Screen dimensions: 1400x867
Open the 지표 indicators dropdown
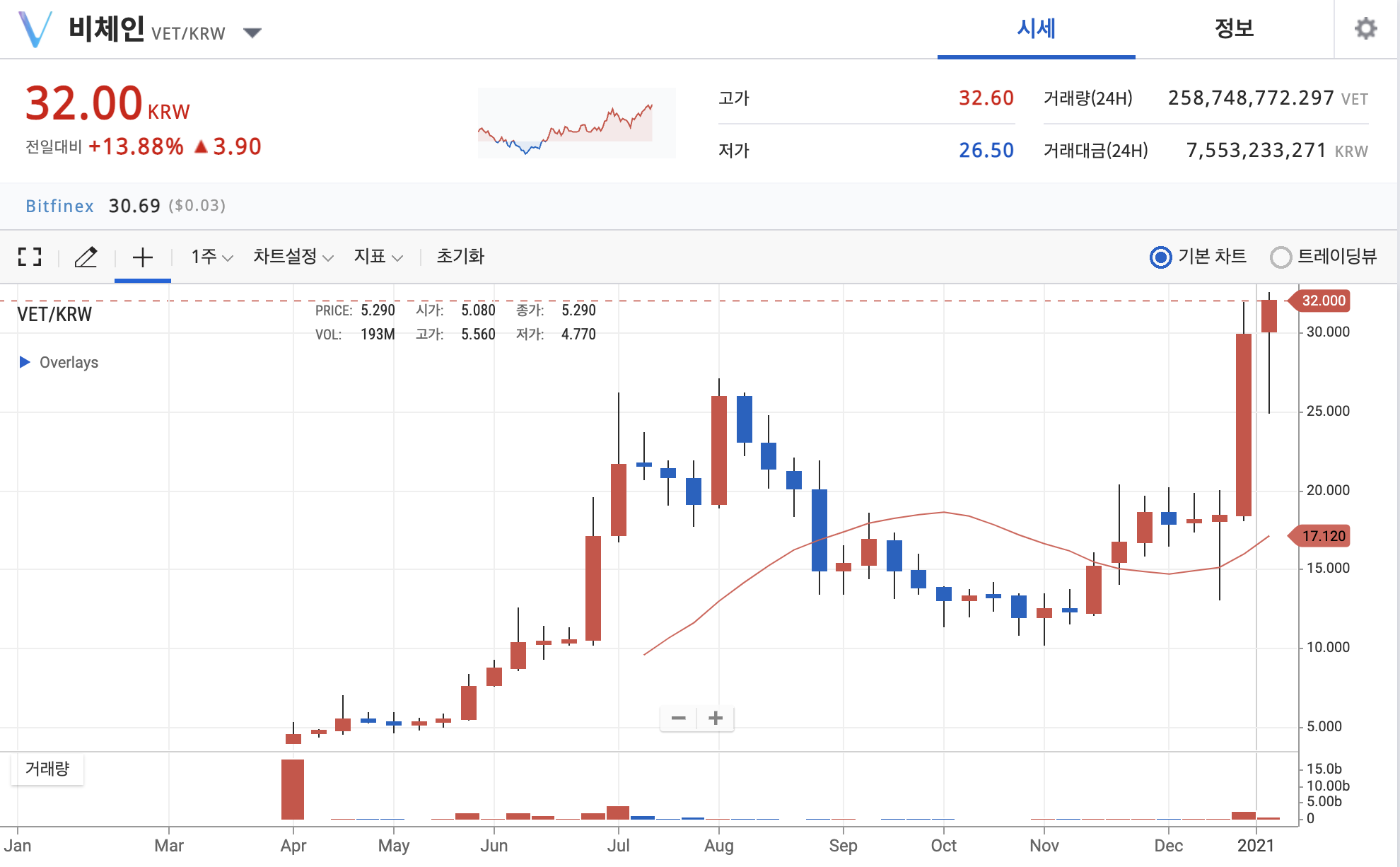pos(378,257)
